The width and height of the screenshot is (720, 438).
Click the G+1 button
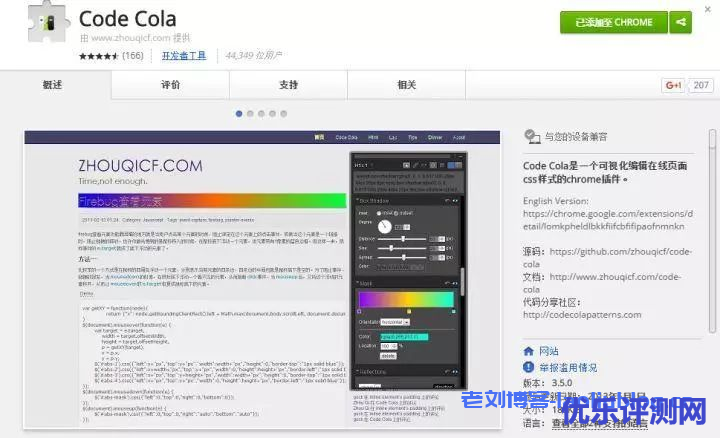pos(673,86)
